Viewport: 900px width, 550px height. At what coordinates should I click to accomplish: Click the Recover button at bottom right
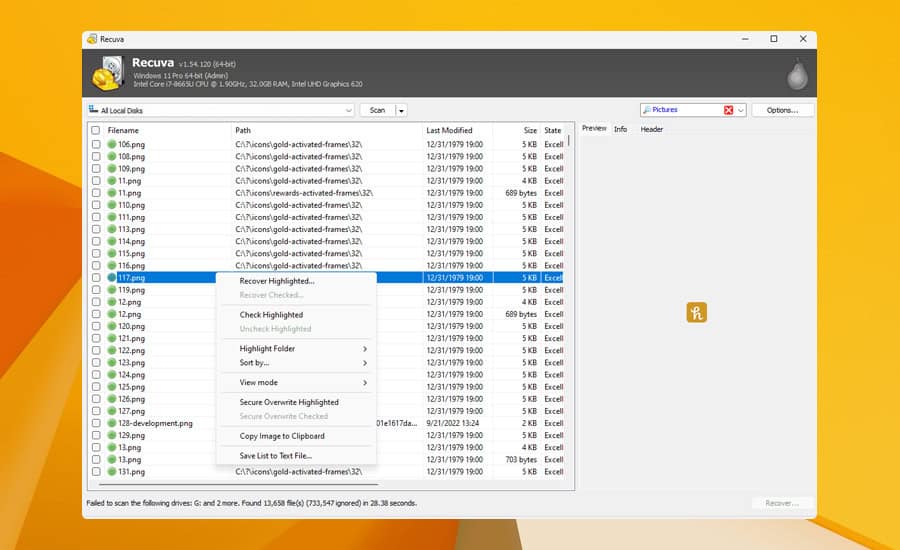pos(782,503)
